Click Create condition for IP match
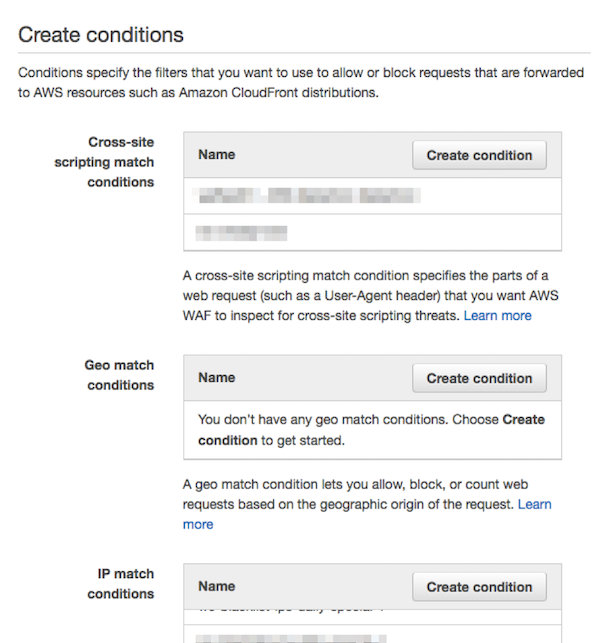The image size is (600, 643). pos(479,587)
